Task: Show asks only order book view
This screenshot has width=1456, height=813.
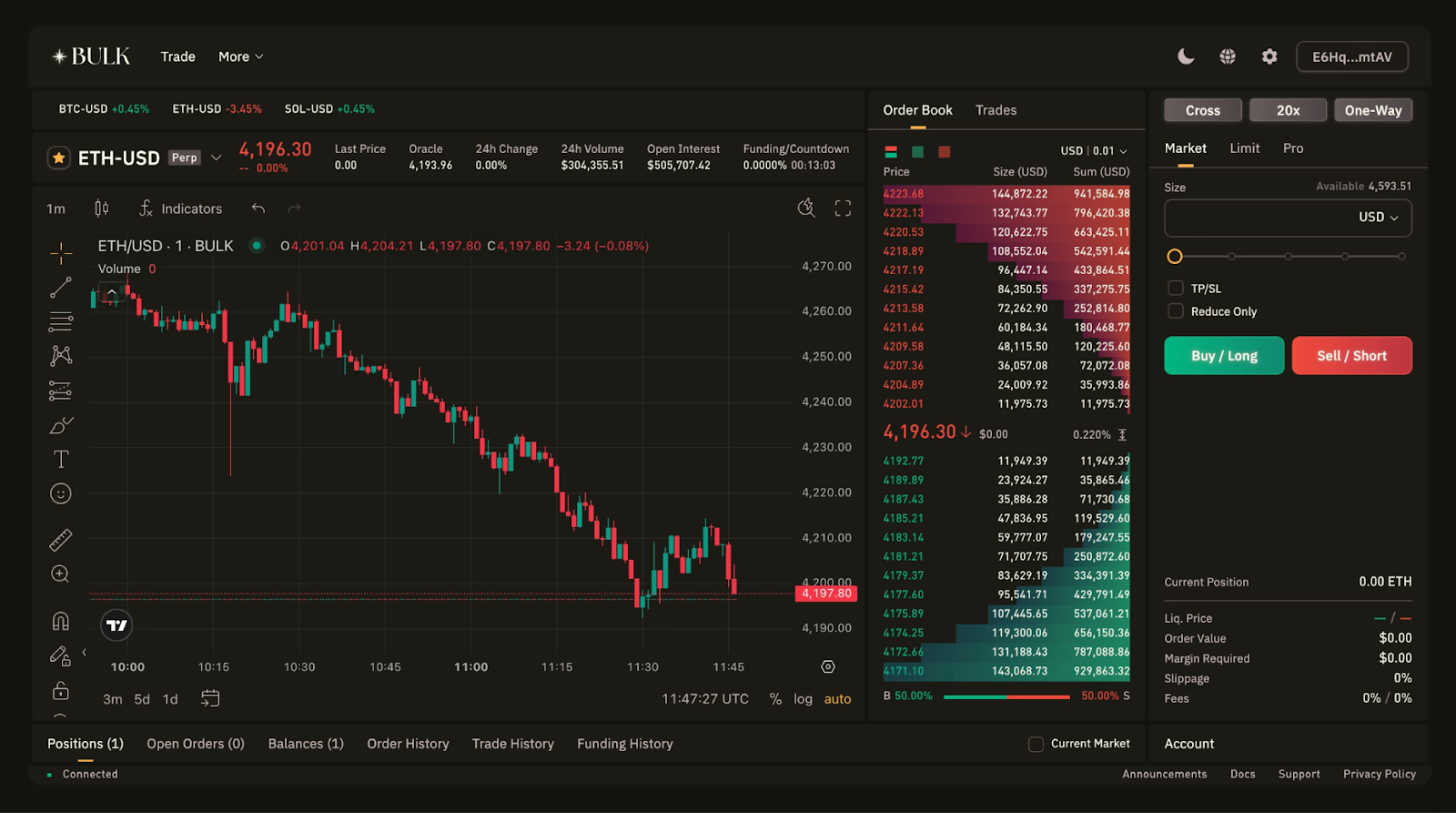Action: tap(945, 152)
